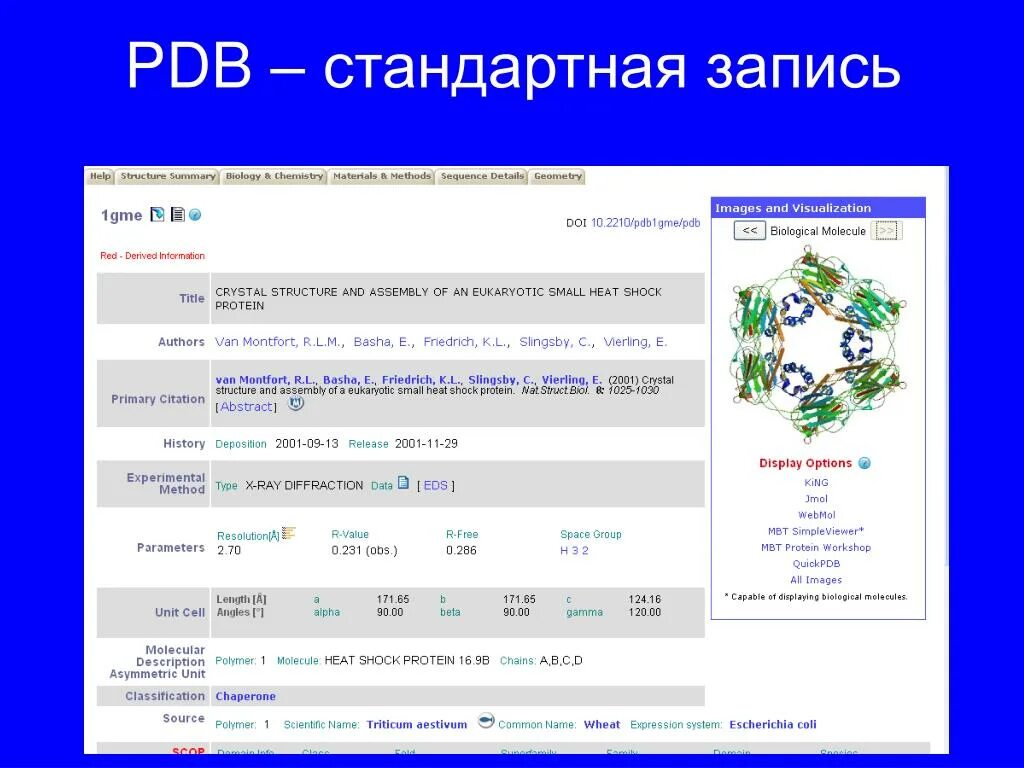Click the help icon beside Display Options

tap(864, 463)
